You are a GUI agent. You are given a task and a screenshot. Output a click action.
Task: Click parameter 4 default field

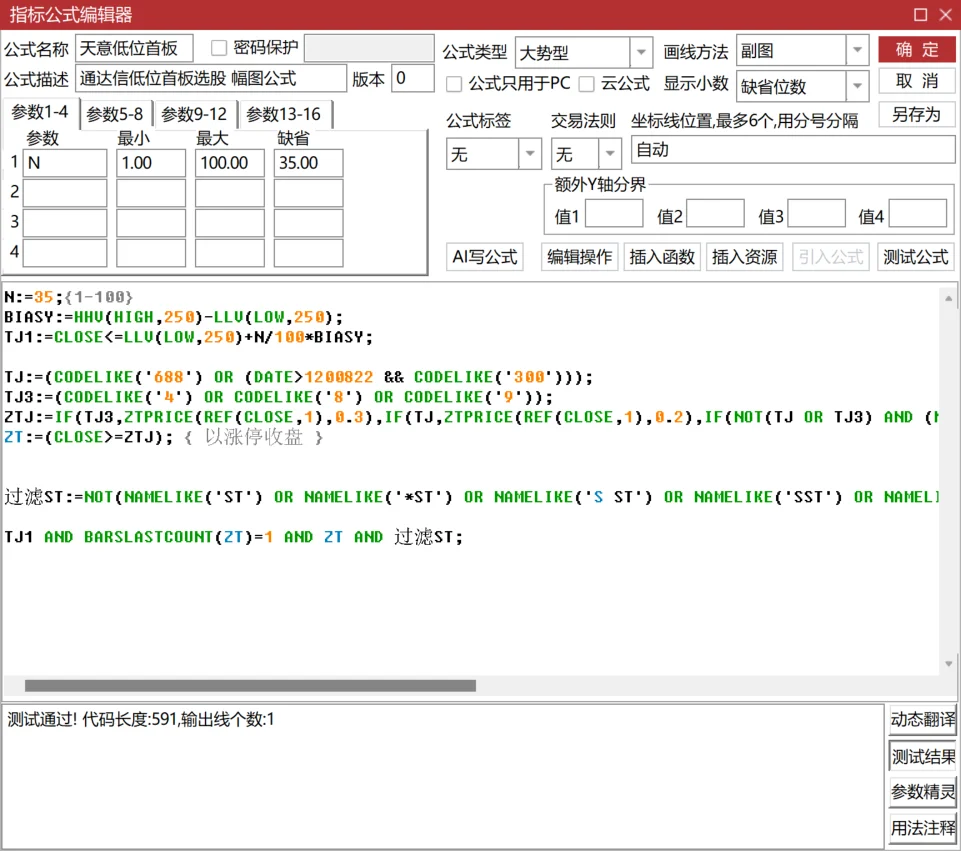pyautogui.click(x=308, y=252)
